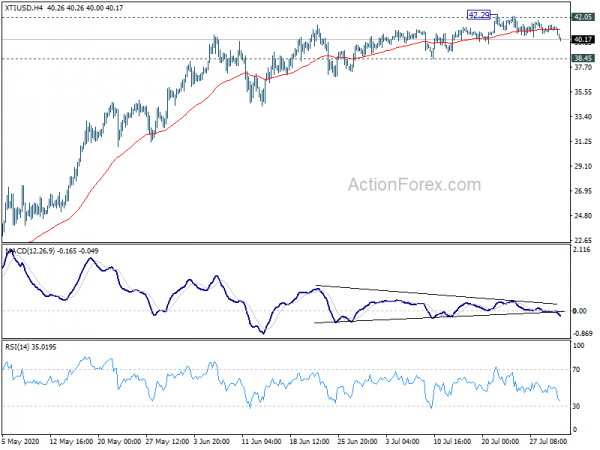Click the 26.95 price axis value
The height and width of the screenshot is (450, 600).
pyautogui.click(x=583, y=191)
